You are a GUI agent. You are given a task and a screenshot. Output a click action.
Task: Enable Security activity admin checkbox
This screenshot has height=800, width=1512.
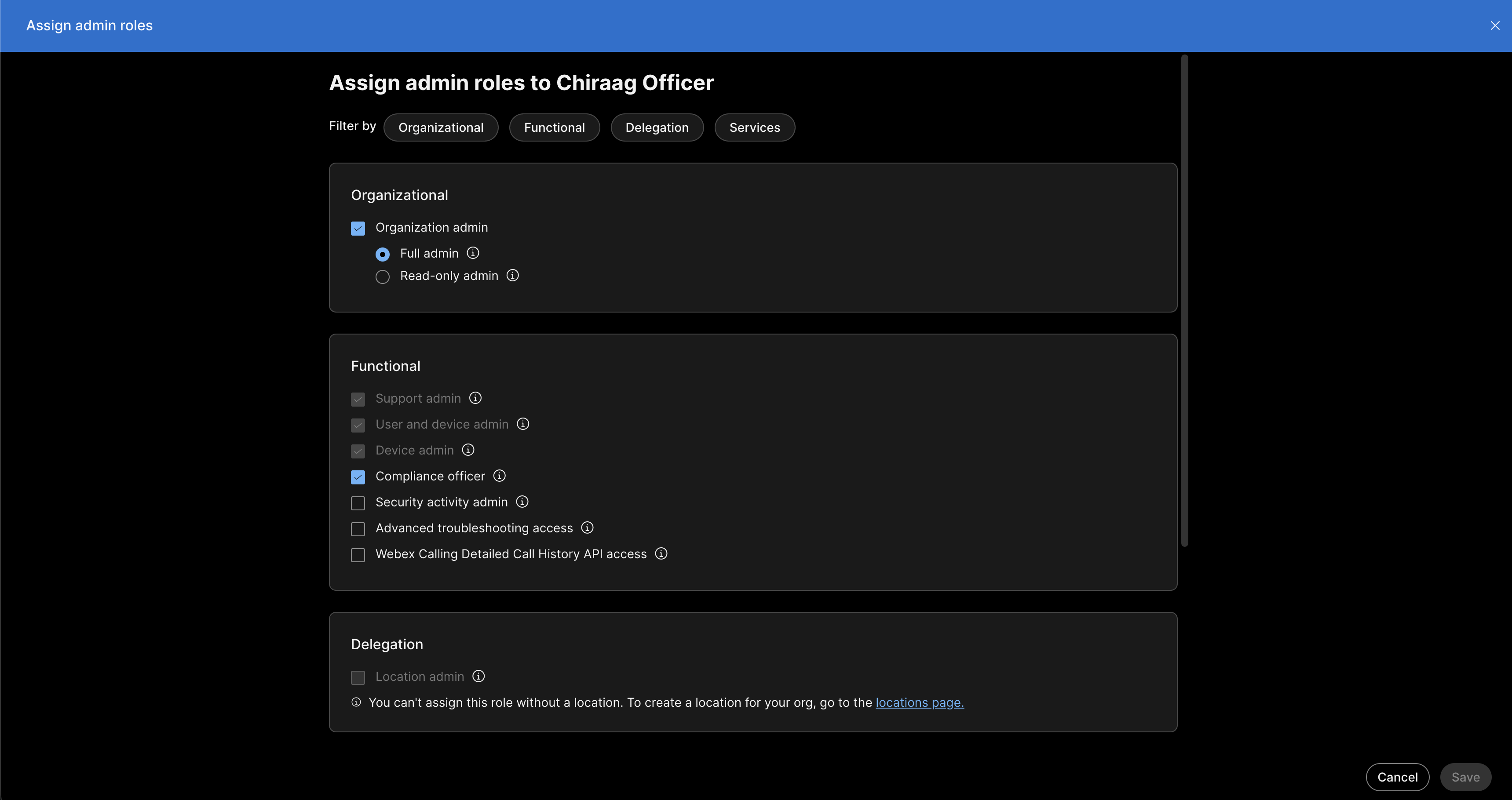[x=358, y=503]
